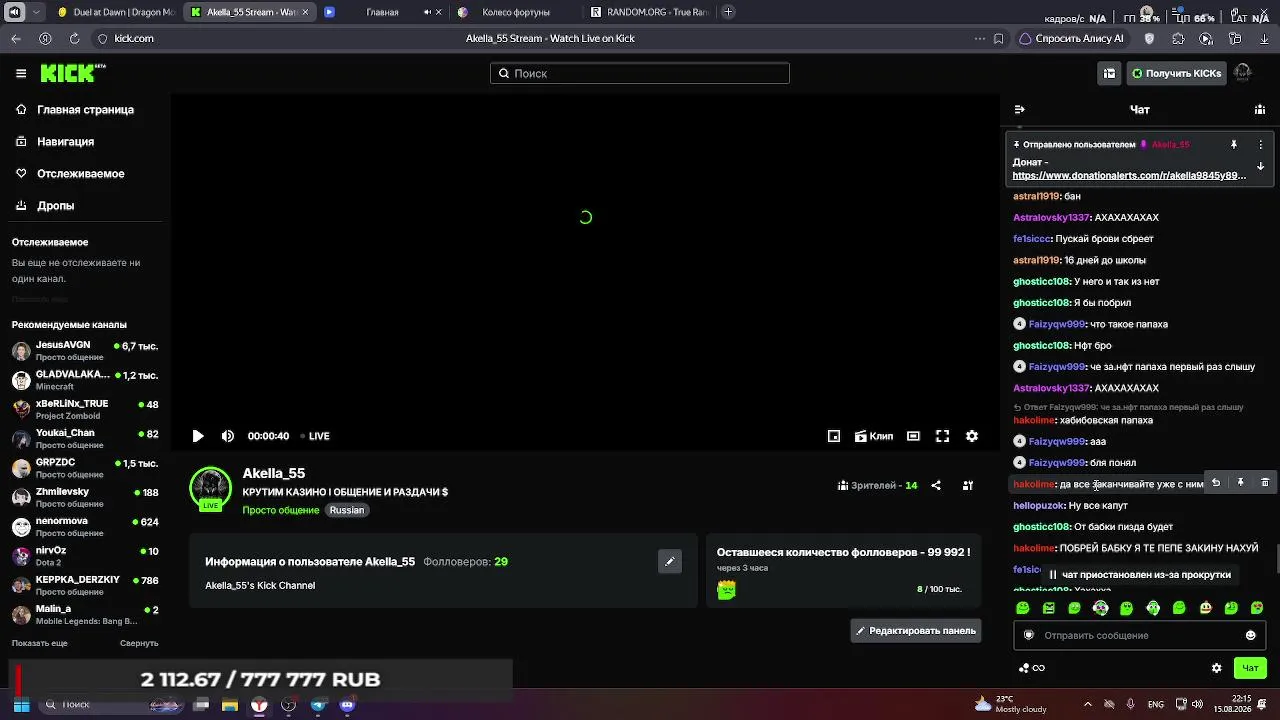Click the Получить KICKs button
This screenshot has height=720, width=1280.
click(1176, 73)
